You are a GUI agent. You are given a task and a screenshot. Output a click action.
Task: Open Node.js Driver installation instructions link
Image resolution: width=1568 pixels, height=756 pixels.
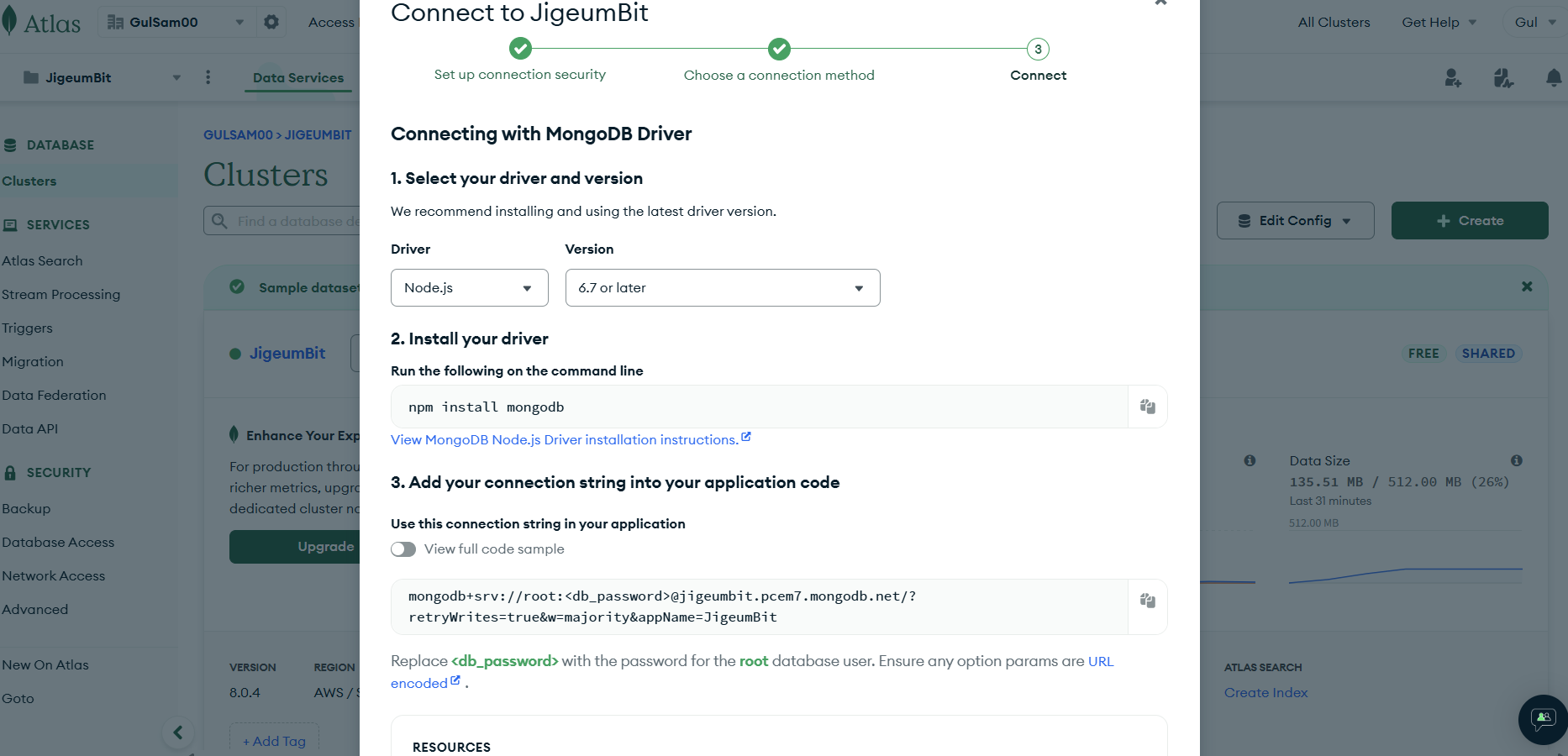pos(571,439)
